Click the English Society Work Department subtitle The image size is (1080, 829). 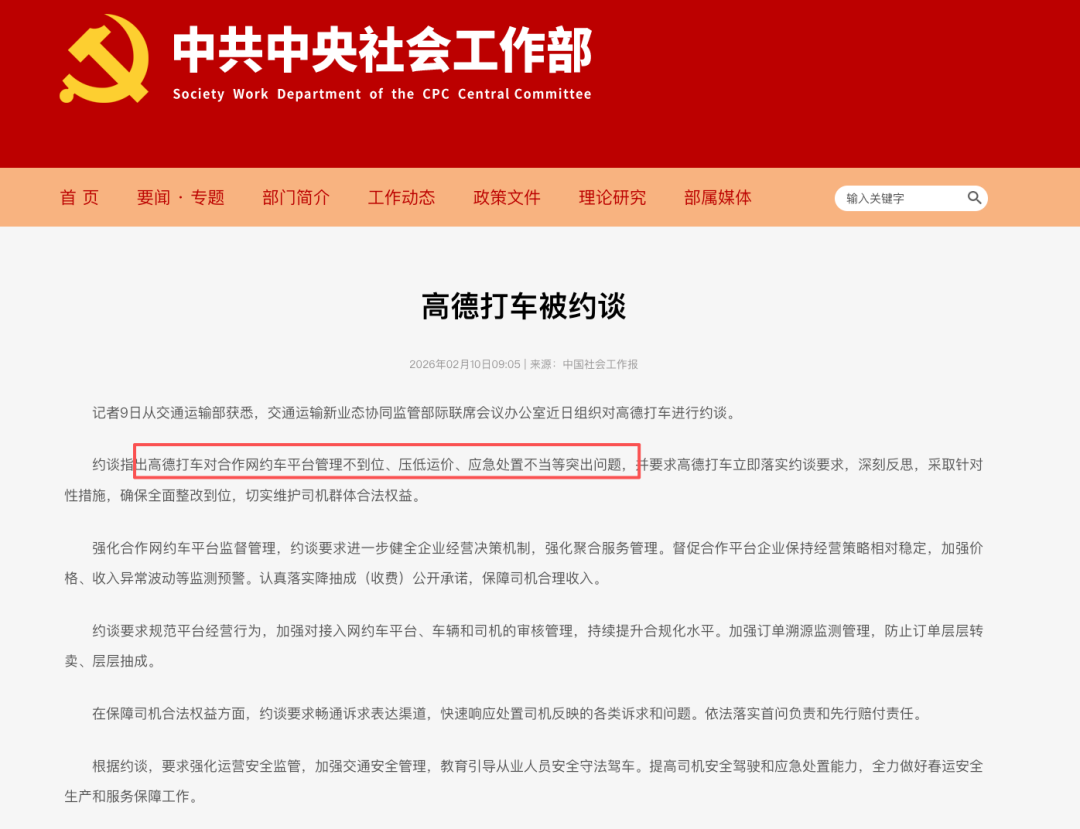pyautogui.click(x=382, y=94)
